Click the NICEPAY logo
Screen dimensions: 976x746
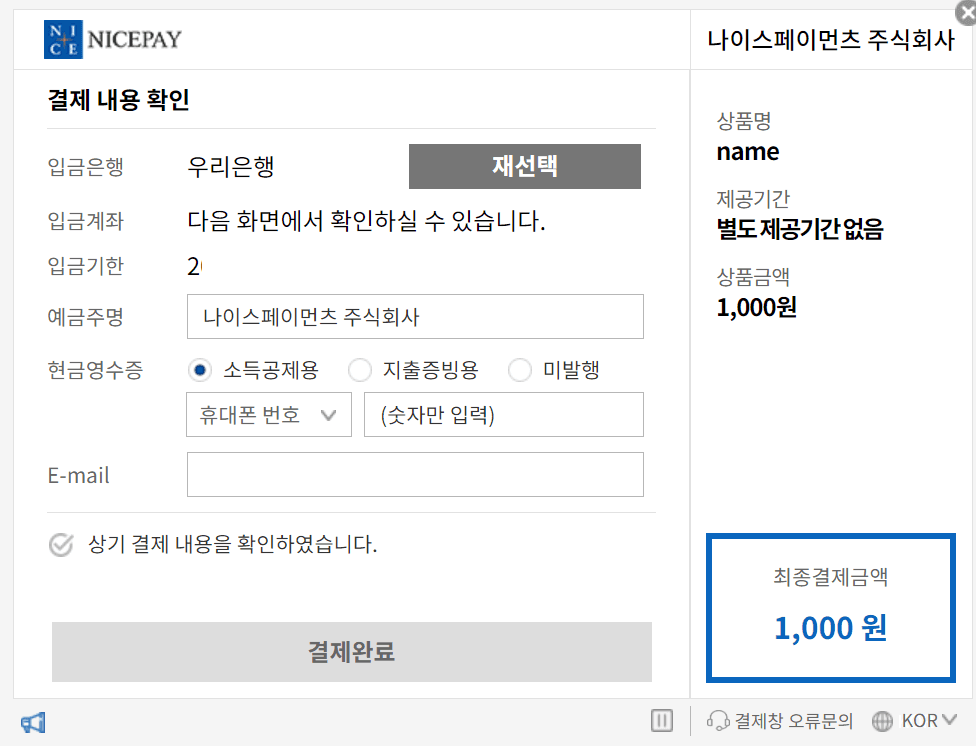[113, 39]
